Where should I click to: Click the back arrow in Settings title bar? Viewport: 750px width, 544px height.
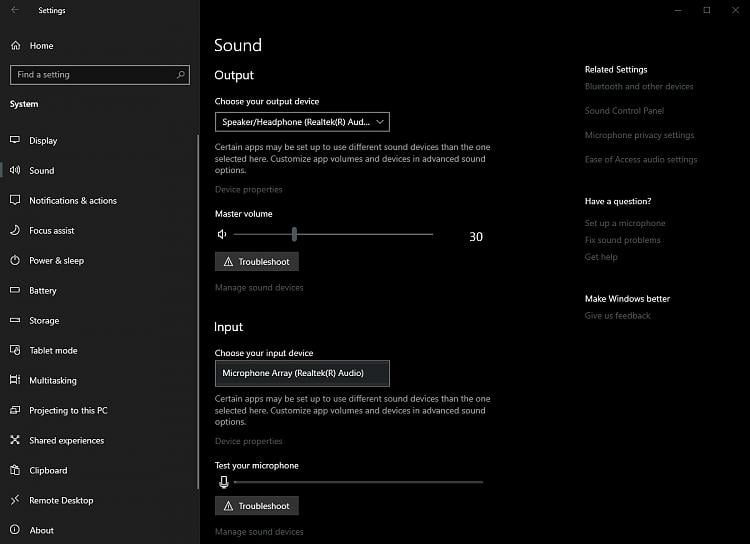pyautogui.click(x=15, y=10)
